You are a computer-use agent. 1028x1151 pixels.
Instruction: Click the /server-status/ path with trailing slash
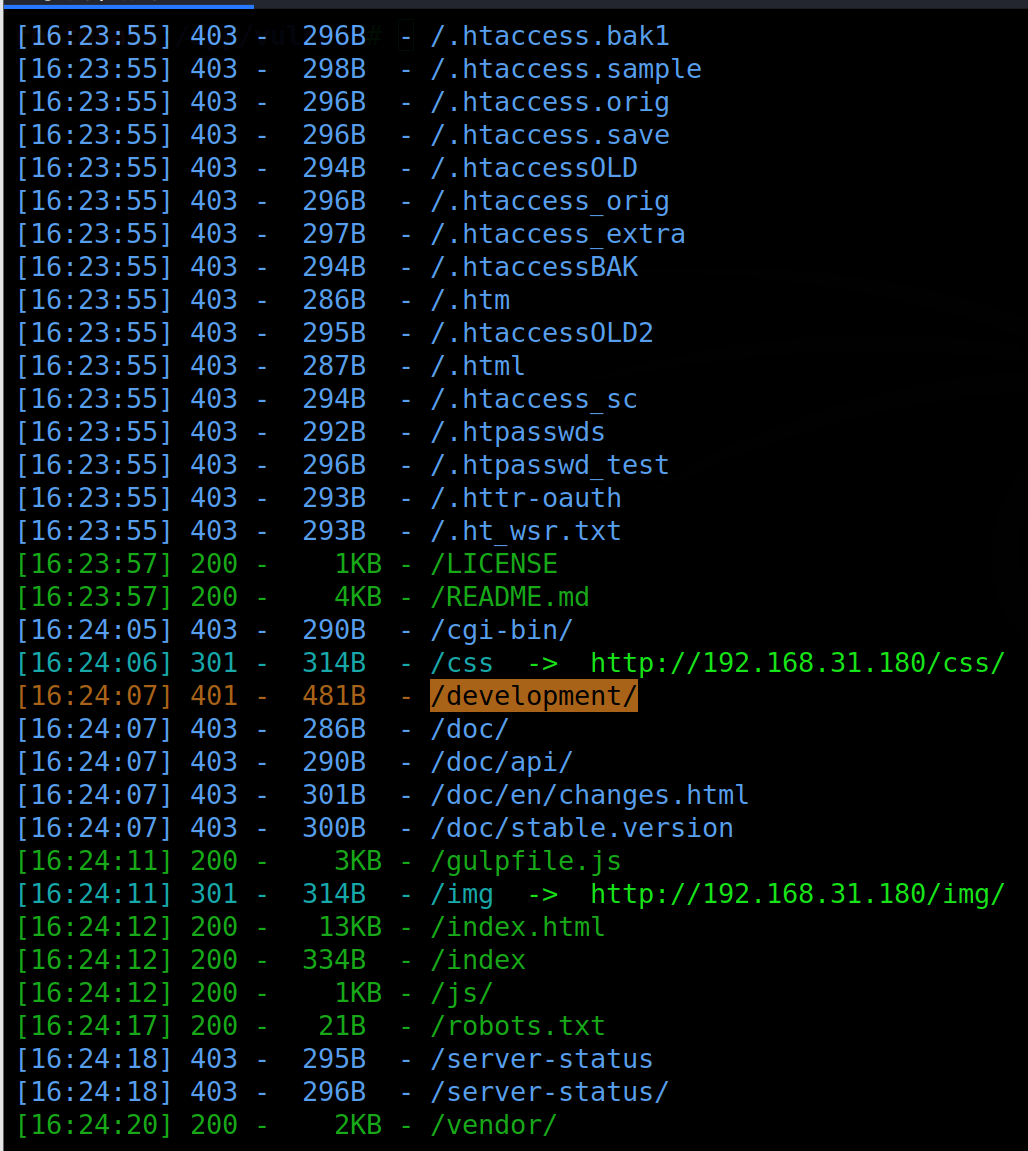(x=550, y=1093)
